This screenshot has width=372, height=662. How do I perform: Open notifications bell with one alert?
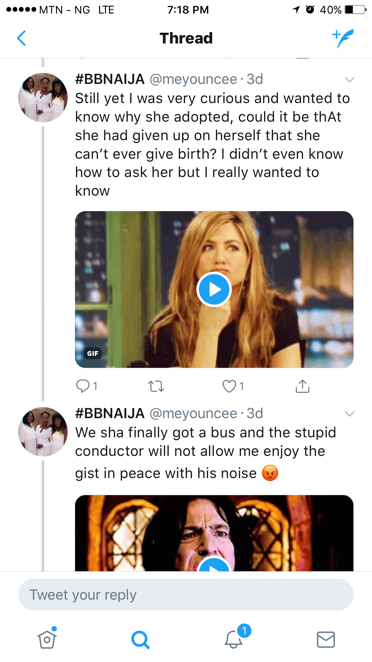click(x=236, y=637)
